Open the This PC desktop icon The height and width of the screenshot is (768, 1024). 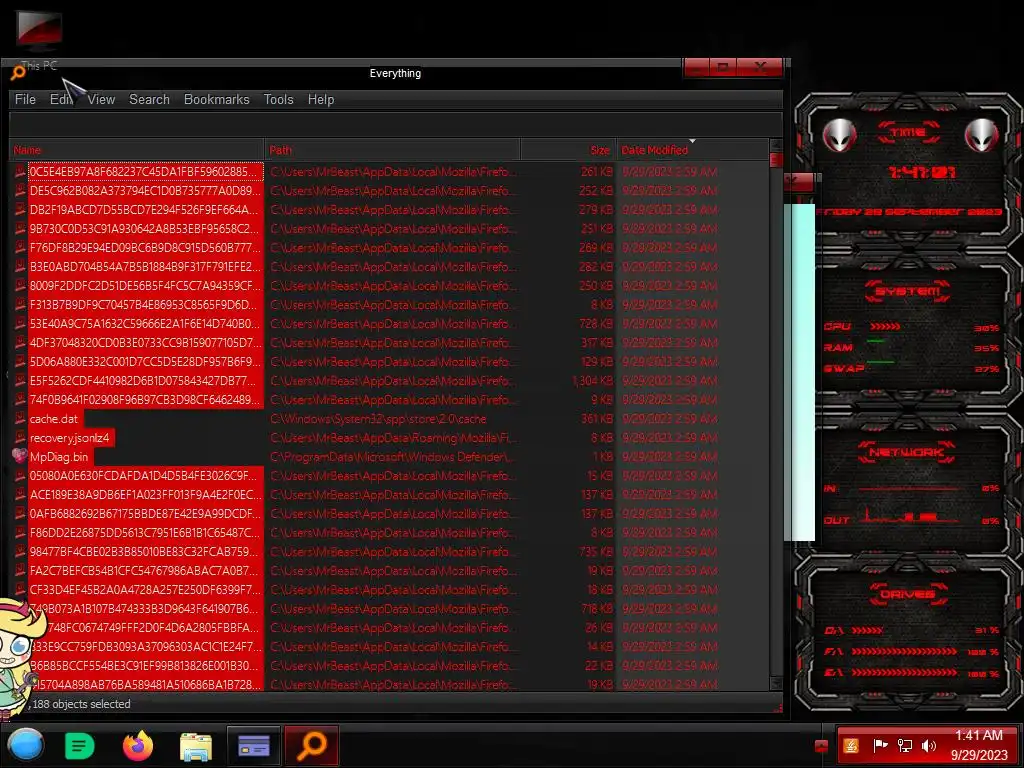39,40
